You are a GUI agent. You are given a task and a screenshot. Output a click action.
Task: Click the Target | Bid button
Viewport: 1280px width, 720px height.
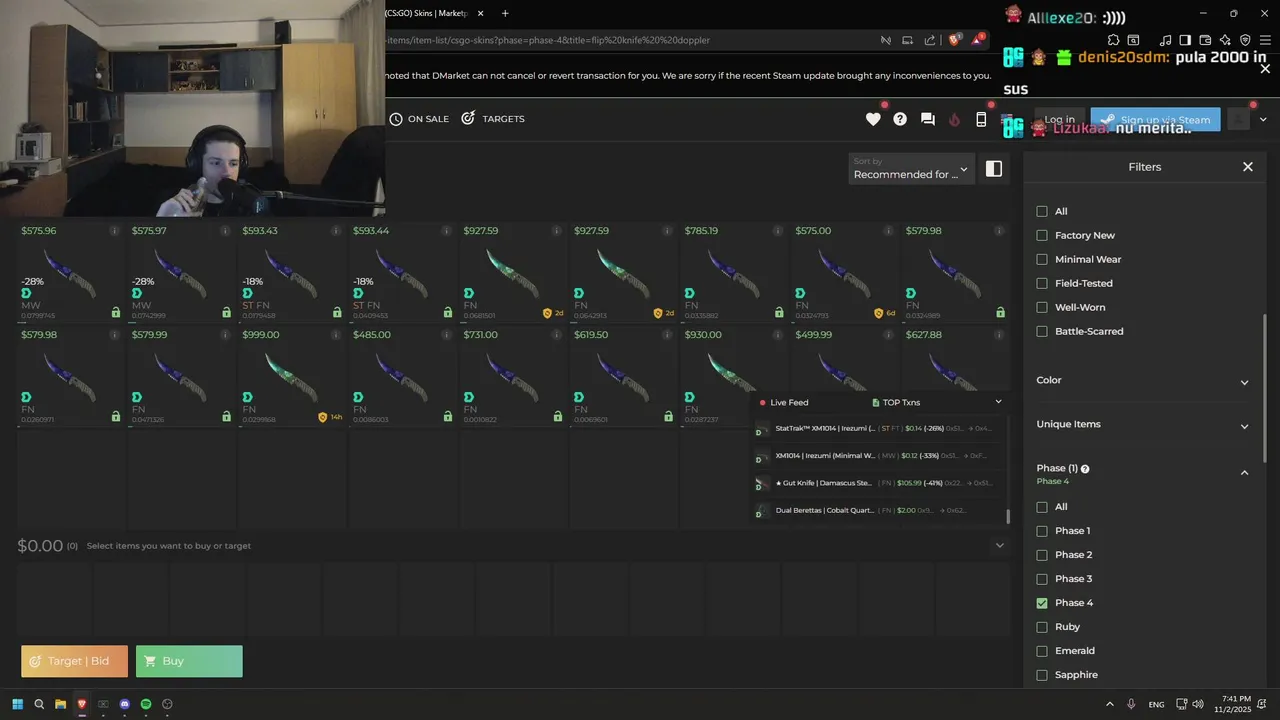(75, 661)
